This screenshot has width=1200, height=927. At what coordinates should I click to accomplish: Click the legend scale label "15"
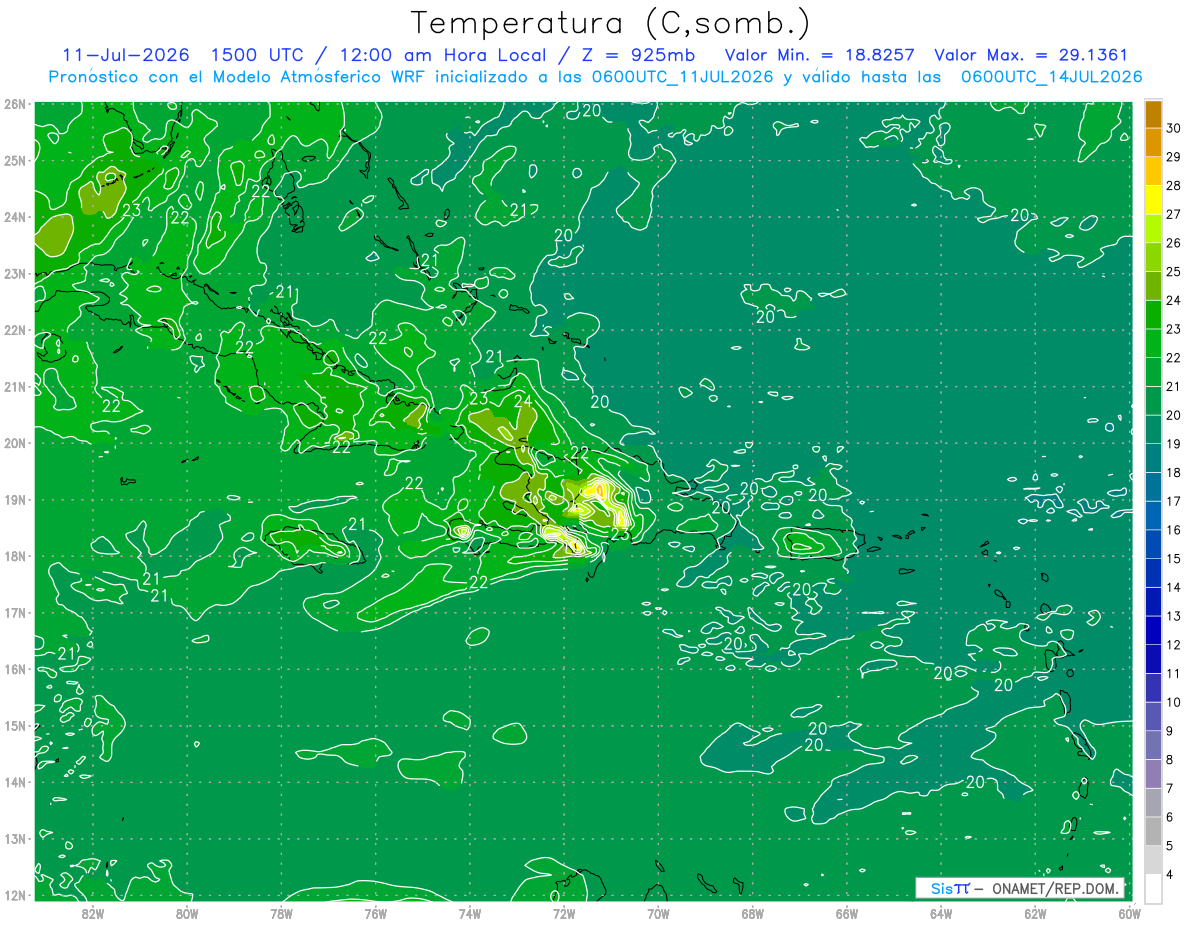(x=1173, y=558)
